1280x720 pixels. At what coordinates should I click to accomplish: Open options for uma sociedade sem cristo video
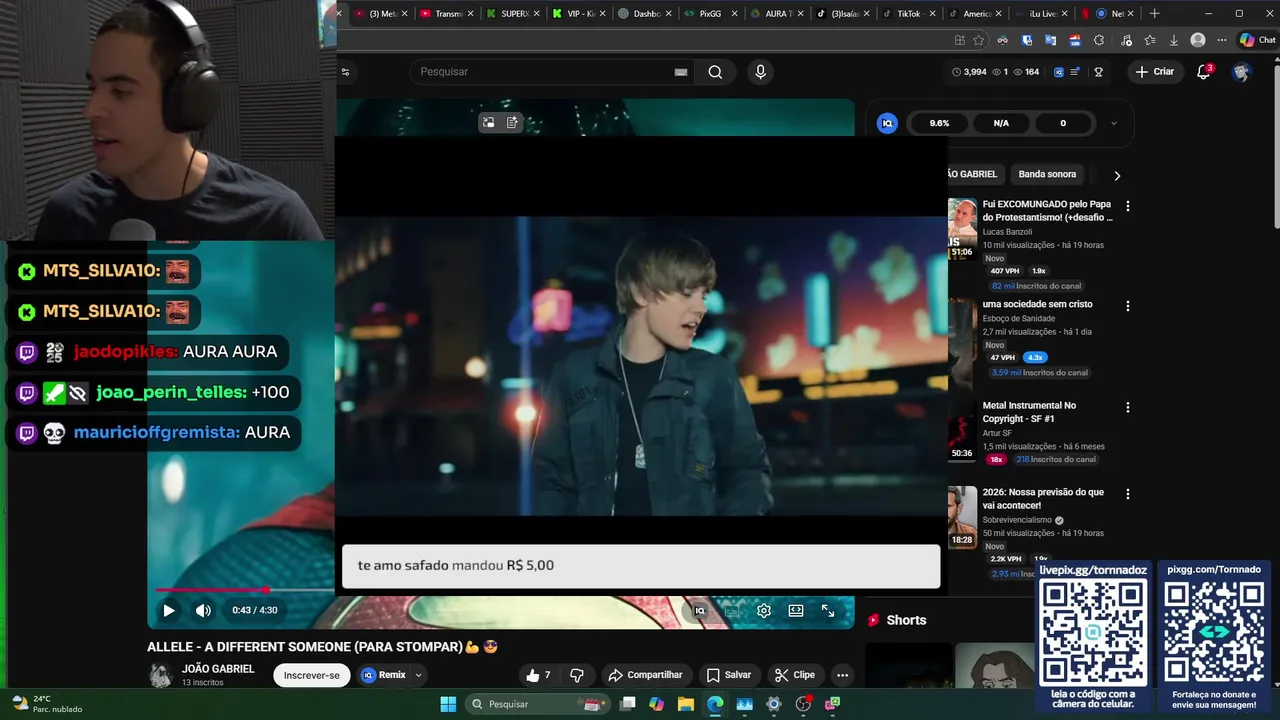pyautogui.click(x=1128, y=306)
